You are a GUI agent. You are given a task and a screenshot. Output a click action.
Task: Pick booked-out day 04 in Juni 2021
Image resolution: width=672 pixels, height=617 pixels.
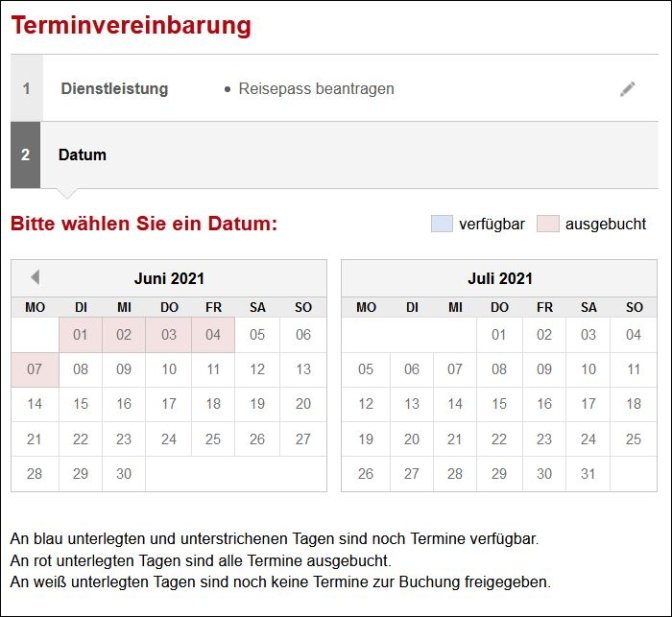pos(213,335)
